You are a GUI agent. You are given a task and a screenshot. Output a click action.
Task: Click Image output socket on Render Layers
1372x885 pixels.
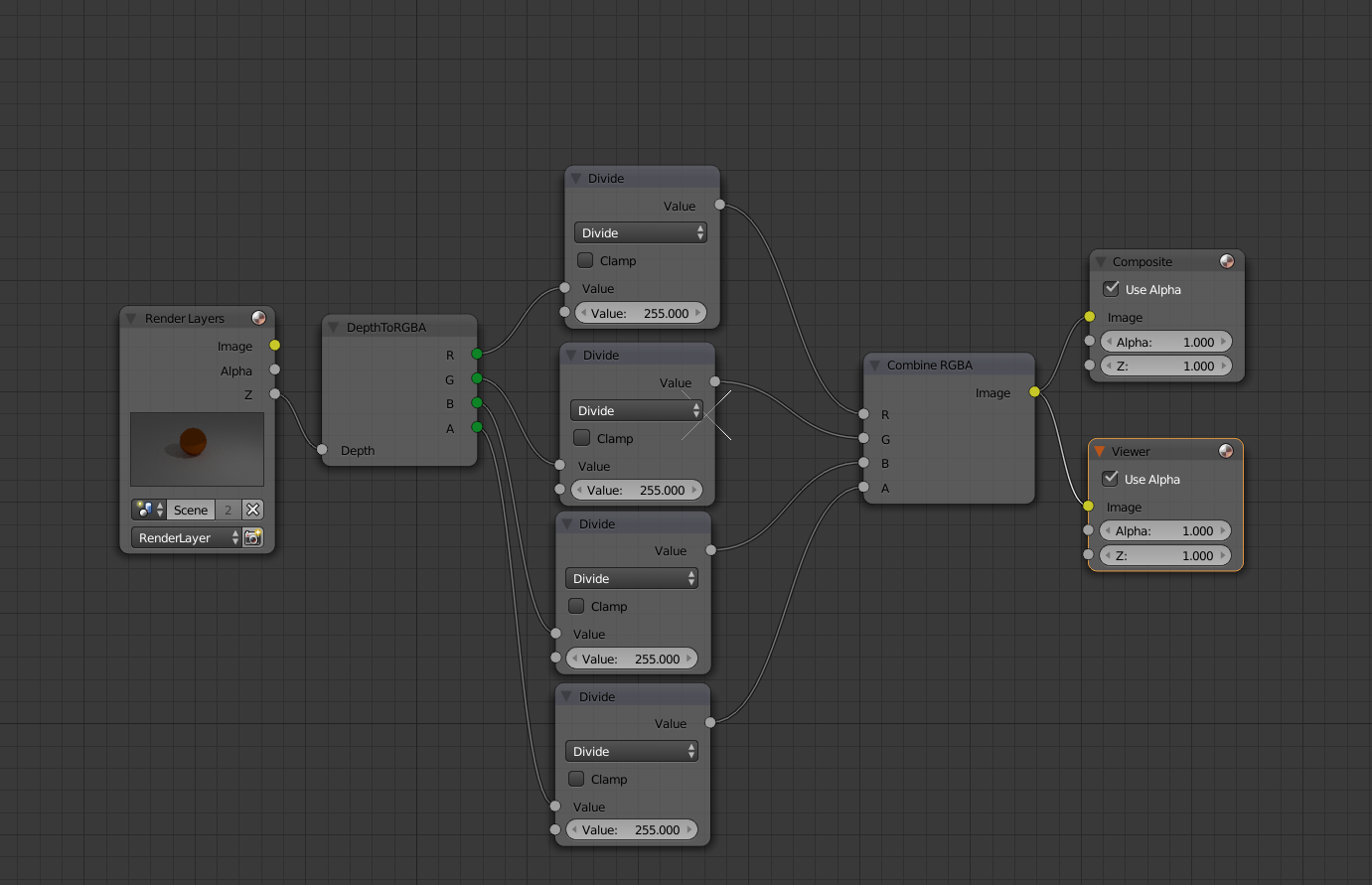(275, 346)
